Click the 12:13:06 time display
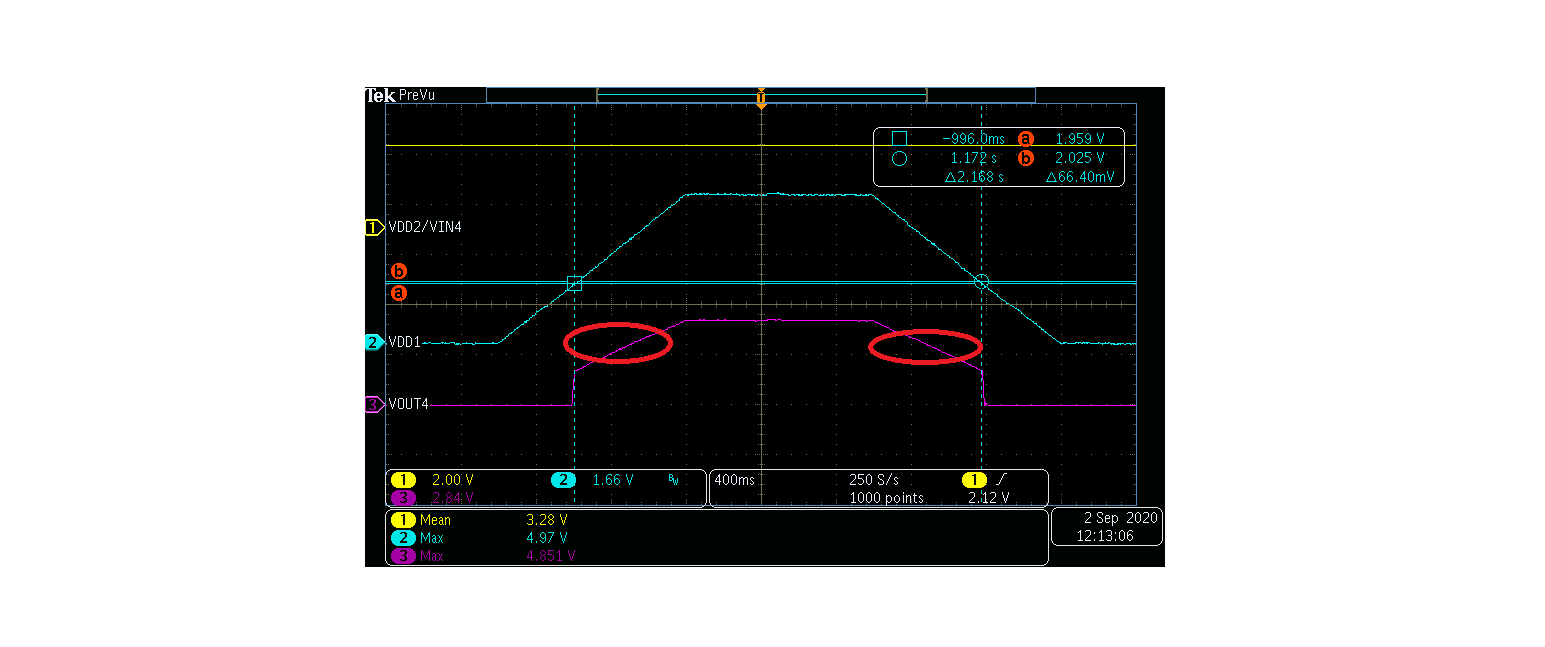The width and height of the screenshot is (1545, 647). coord(1104,536)
